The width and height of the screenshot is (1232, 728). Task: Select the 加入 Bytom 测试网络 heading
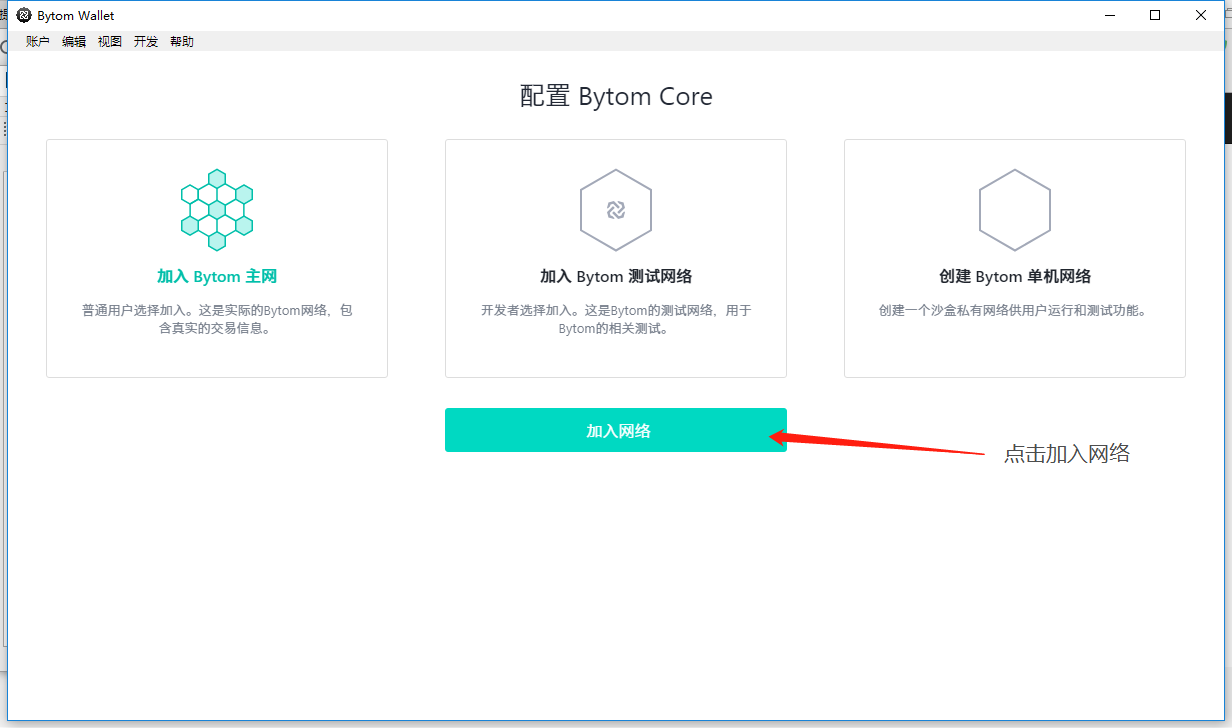click(x=616, y=276)
